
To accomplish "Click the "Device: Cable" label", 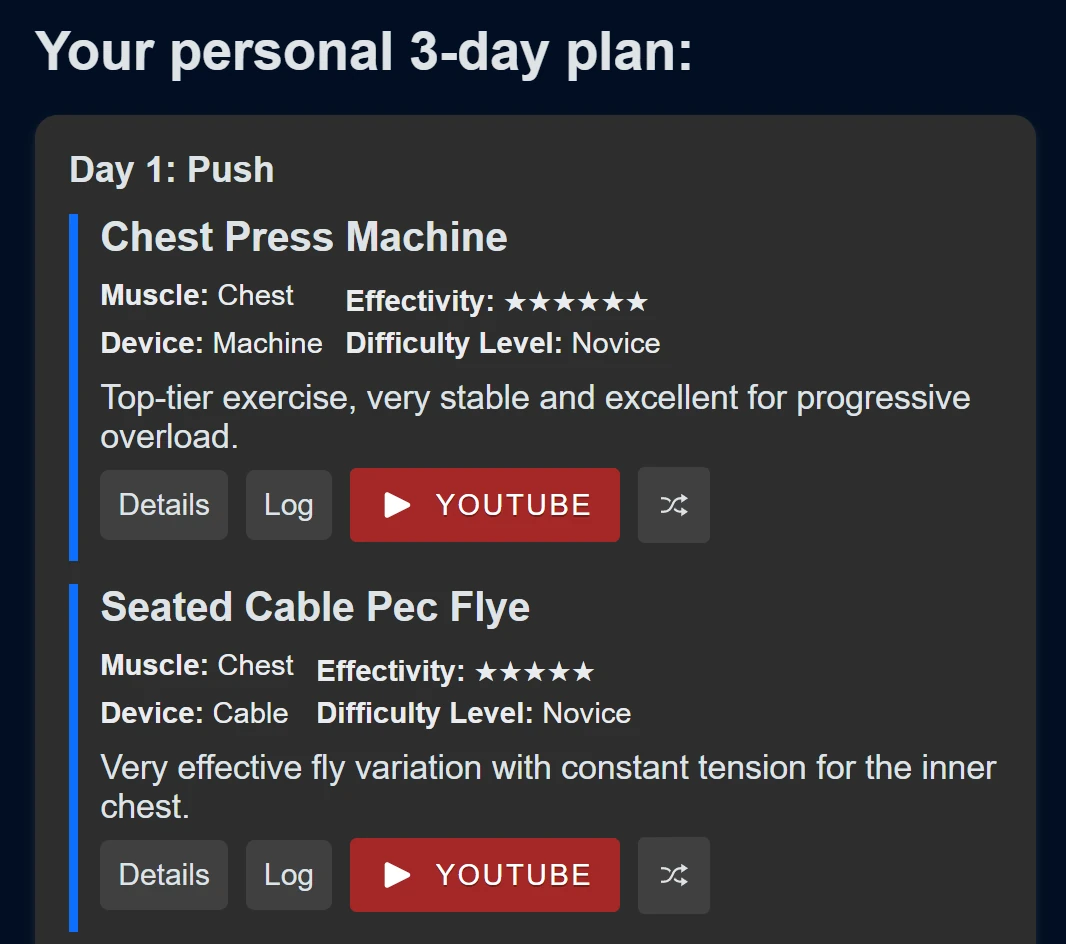I will (194, 713).
